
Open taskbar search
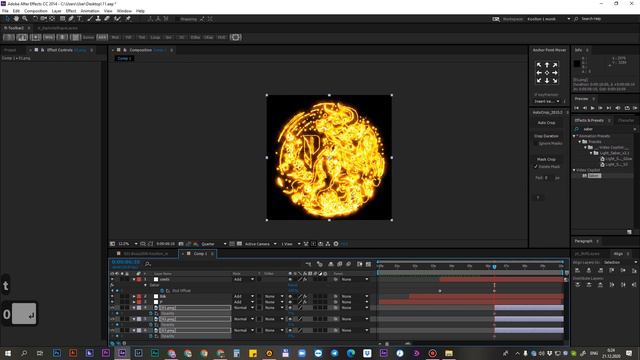24,353
